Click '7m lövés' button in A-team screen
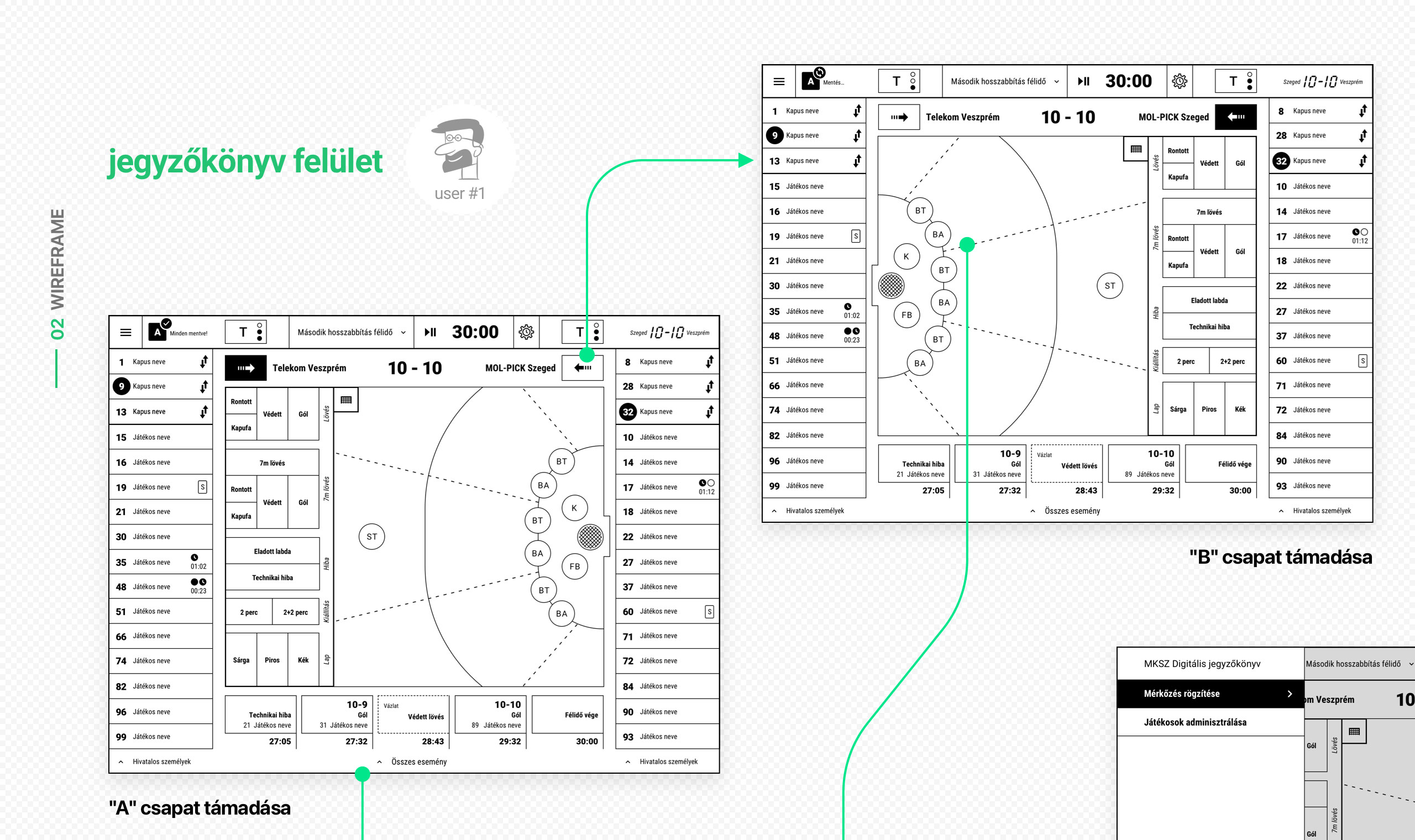The image size is (1415, 840). point(272,463)
